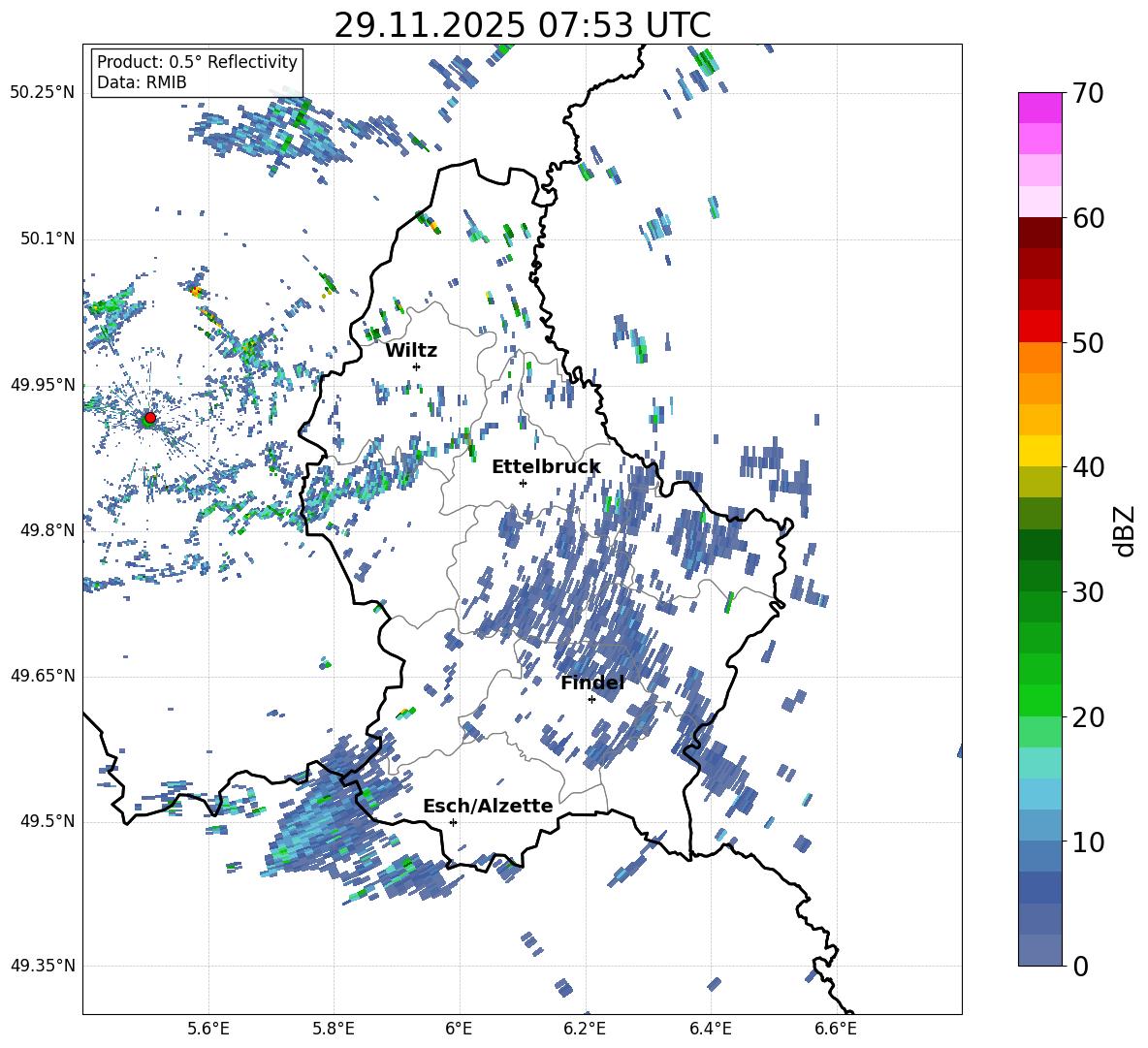Pick the dark maroon swatch below 60
The width and height of the screenshot is (1148, 1048).
click(1039, 233)
